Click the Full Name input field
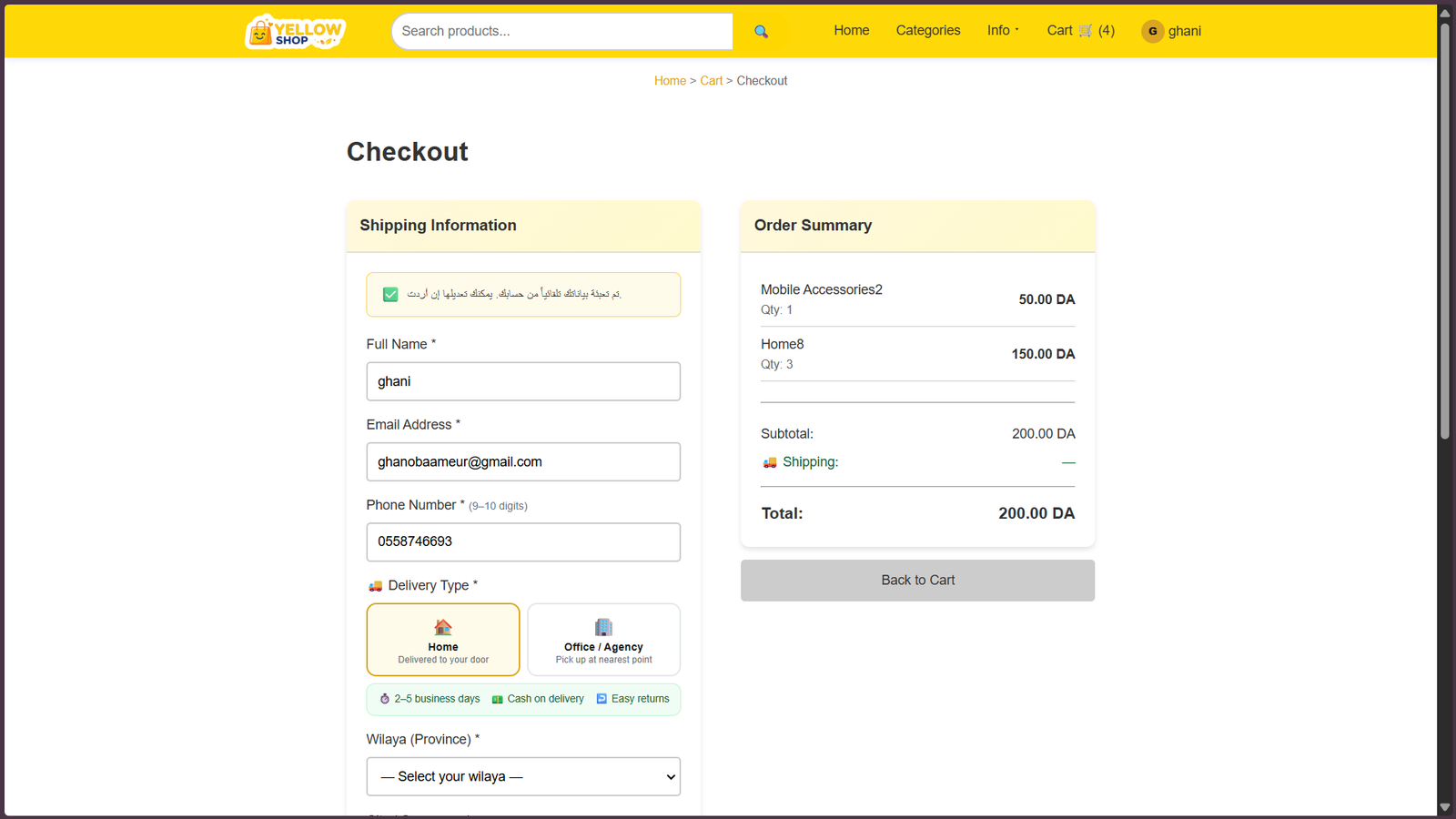The width and height of the screenshot is (1456, 819). click(523, 381)
